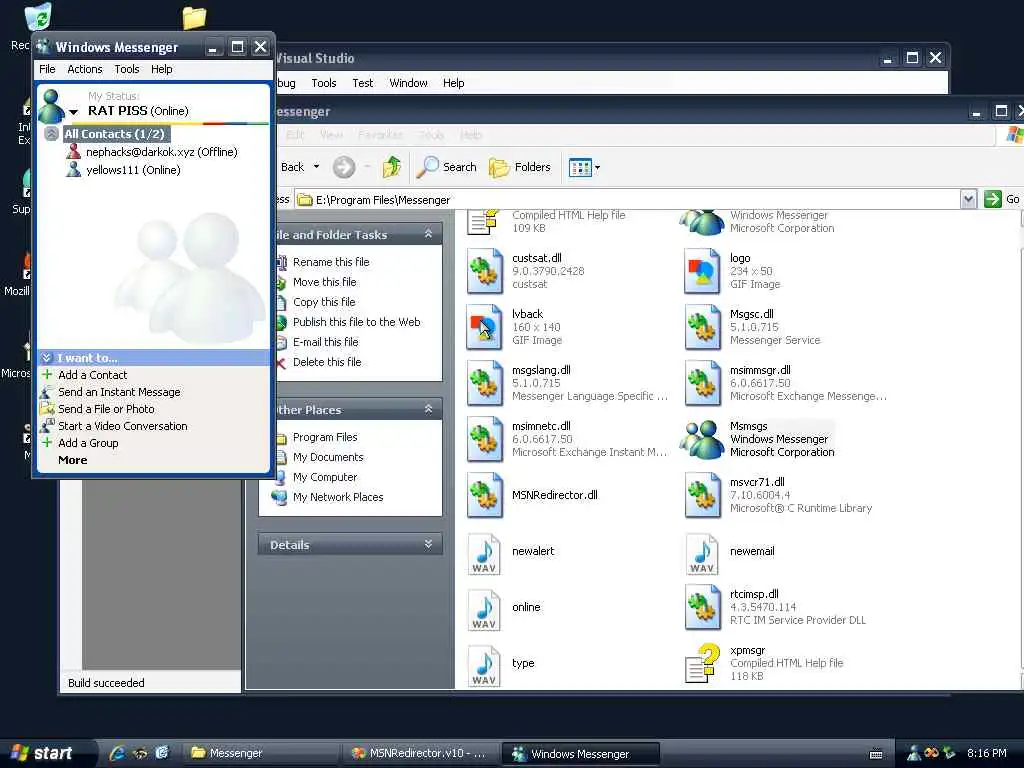Open the Test menu in Visual Studio
The image size is (1024, 768).
point(362,83)
